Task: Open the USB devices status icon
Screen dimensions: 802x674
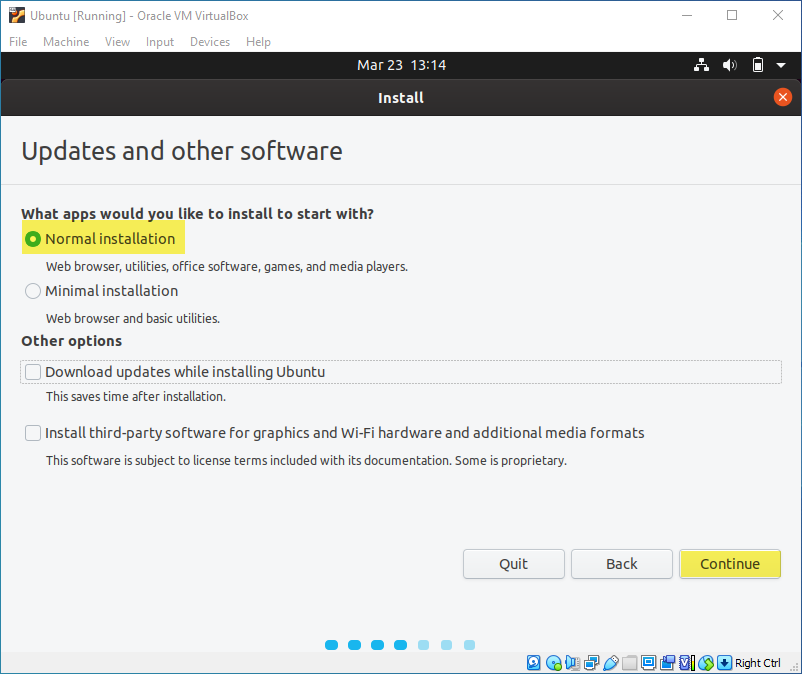Action: coord(611,663)
